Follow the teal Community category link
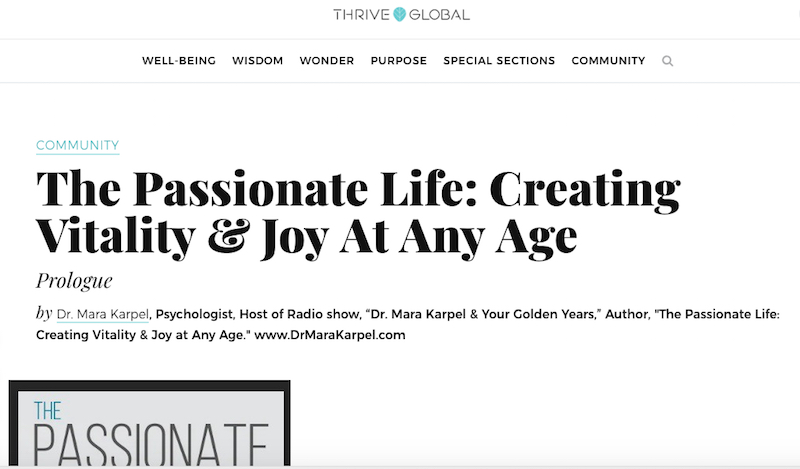The width and height of the screenshot is (800, 469). coord(78,145)
